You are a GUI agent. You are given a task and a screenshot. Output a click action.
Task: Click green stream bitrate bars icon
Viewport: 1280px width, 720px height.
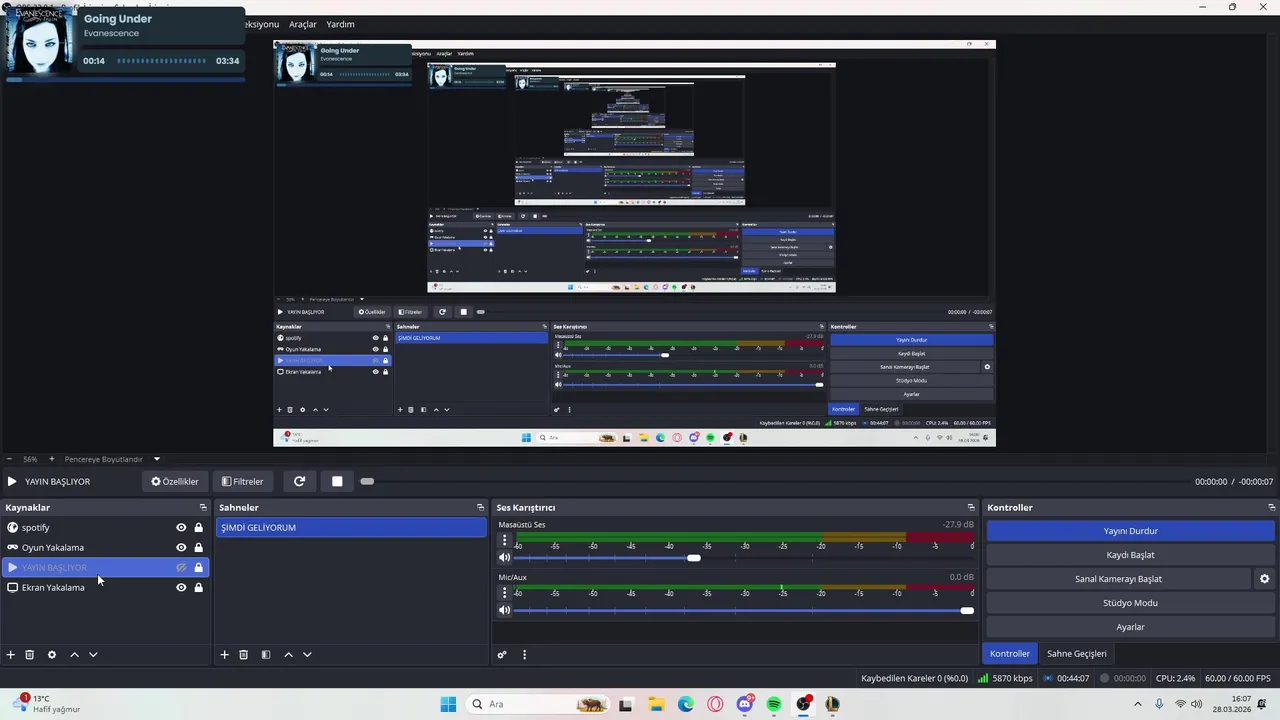pyautogui.click(x=984, y=678)
